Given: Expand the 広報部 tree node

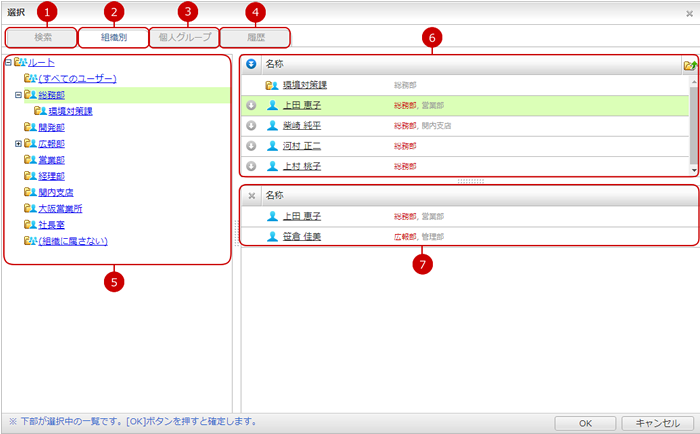Looking at the screenshot, I should pos(18,144).
